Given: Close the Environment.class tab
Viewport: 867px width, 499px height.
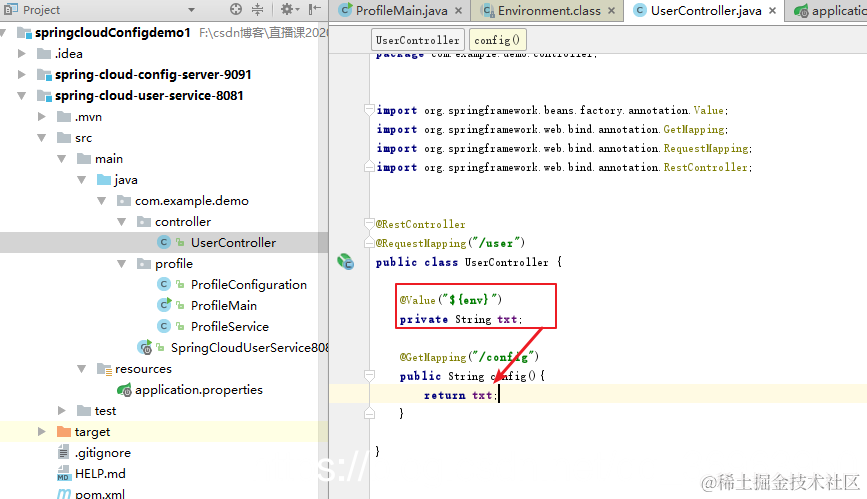Looking at the screenshot, I should coord(612,11).
